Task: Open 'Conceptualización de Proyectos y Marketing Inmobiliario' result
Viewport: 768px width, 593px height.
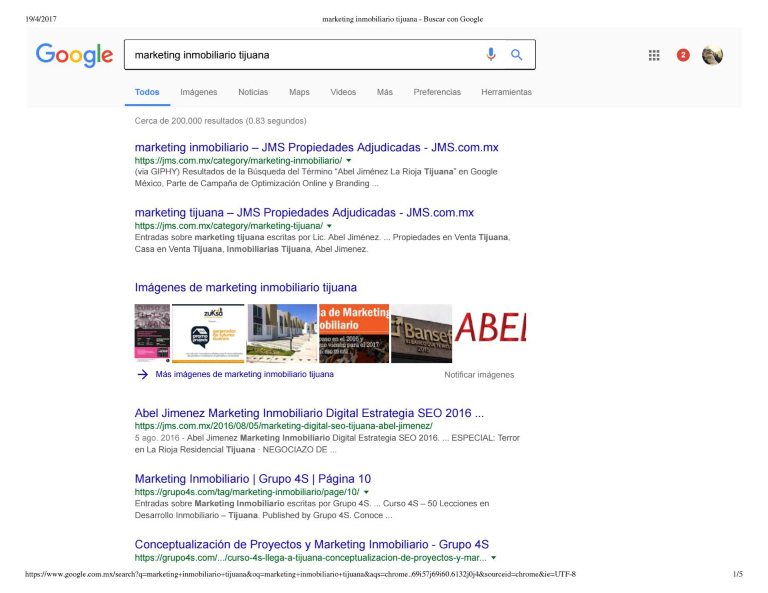Action: (x=312, y=545)
